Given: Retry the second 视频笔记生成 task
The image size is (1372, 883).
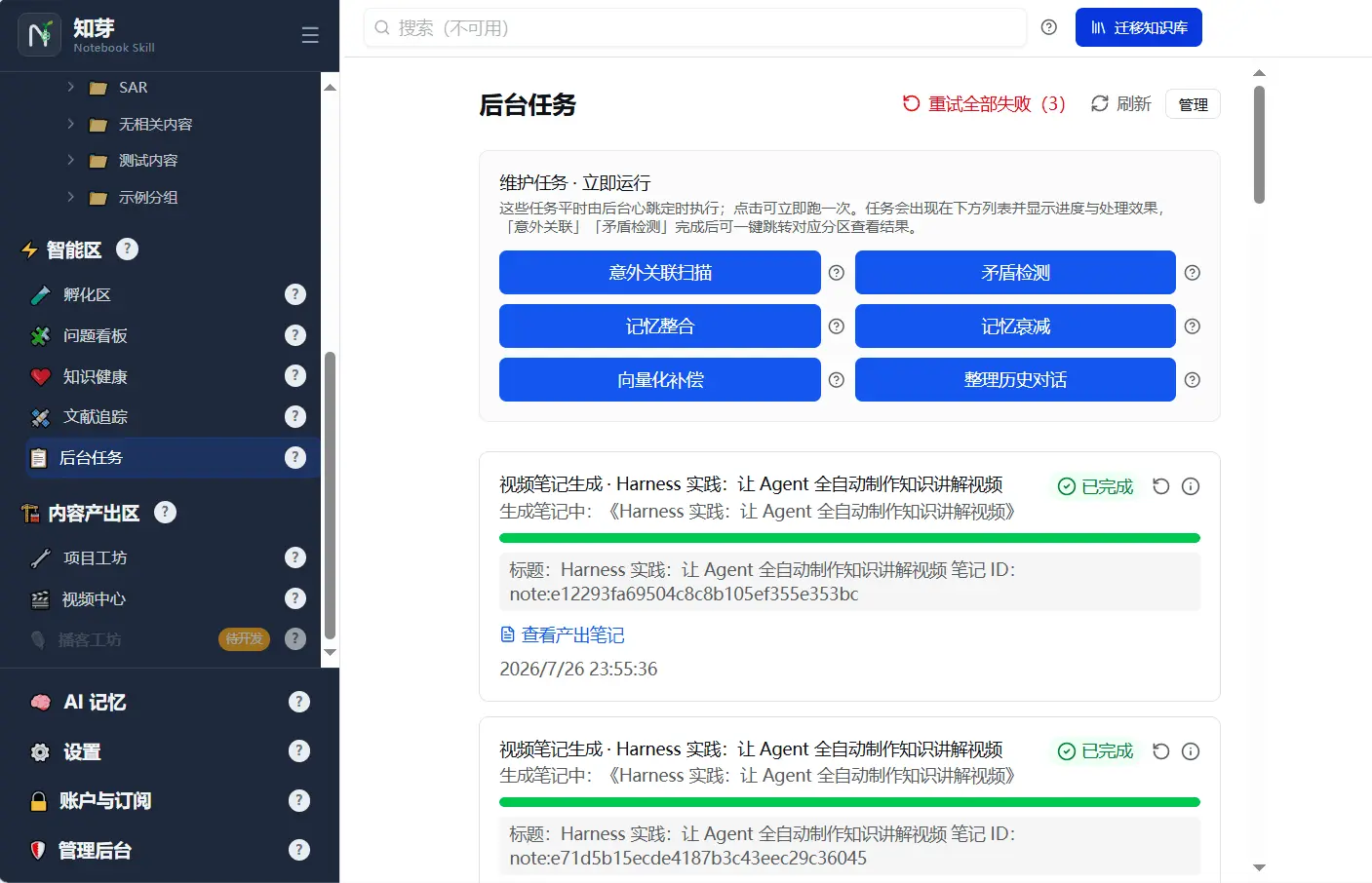Looking at the screenshot, I should [x=1160, y=751].
